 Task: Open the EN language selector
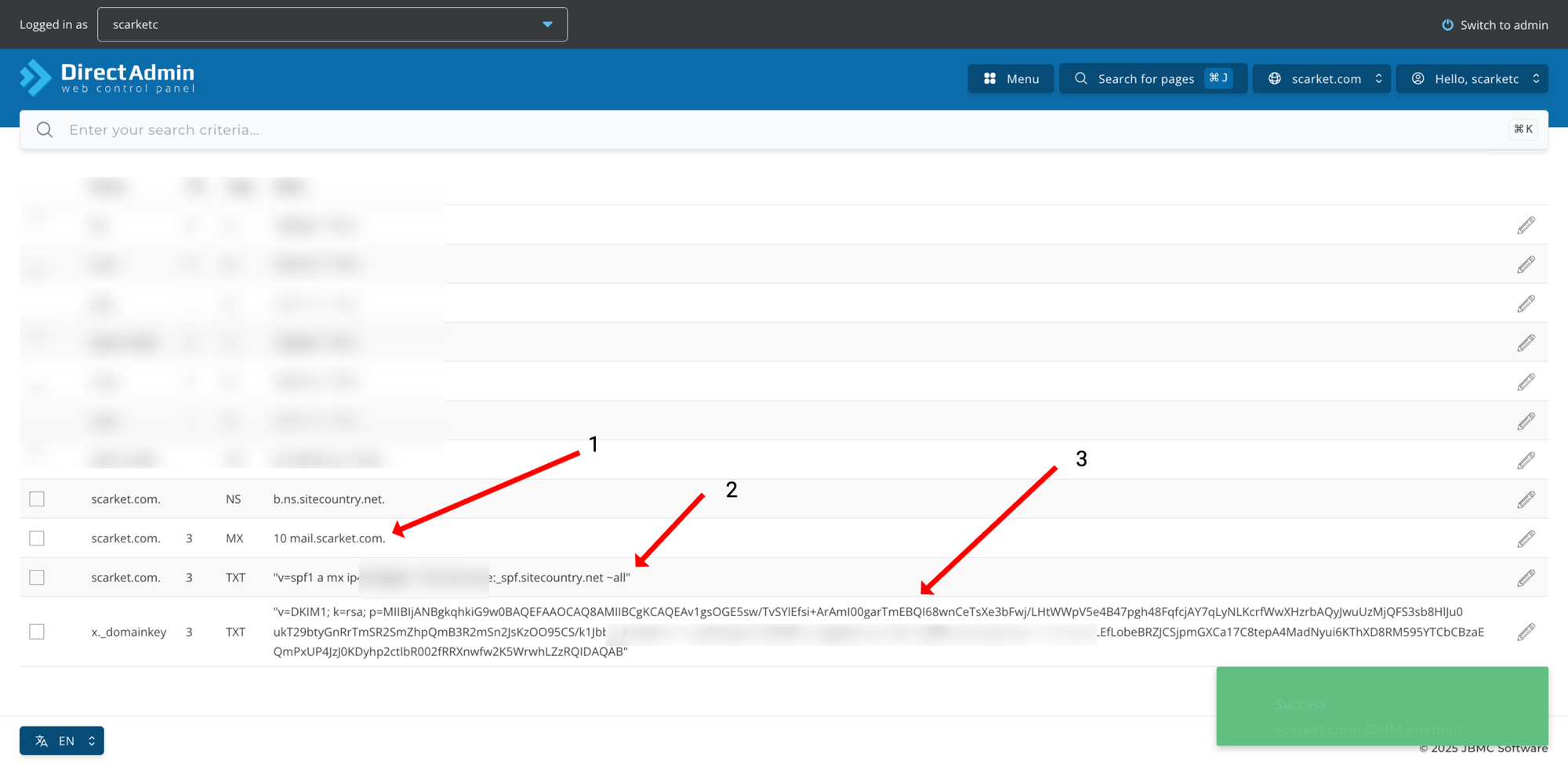pos(62,741)
